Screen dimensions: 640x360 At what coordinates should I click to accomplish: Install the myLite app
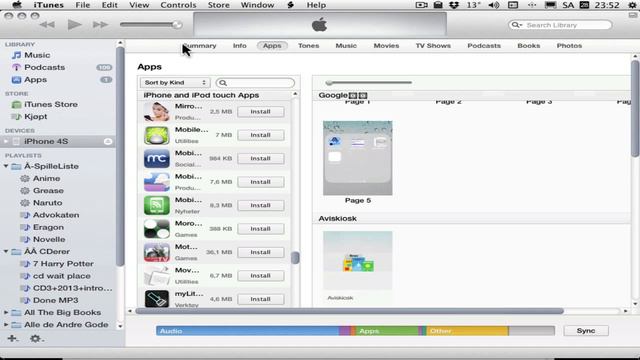pyautogui.click(x=260, y=299)
